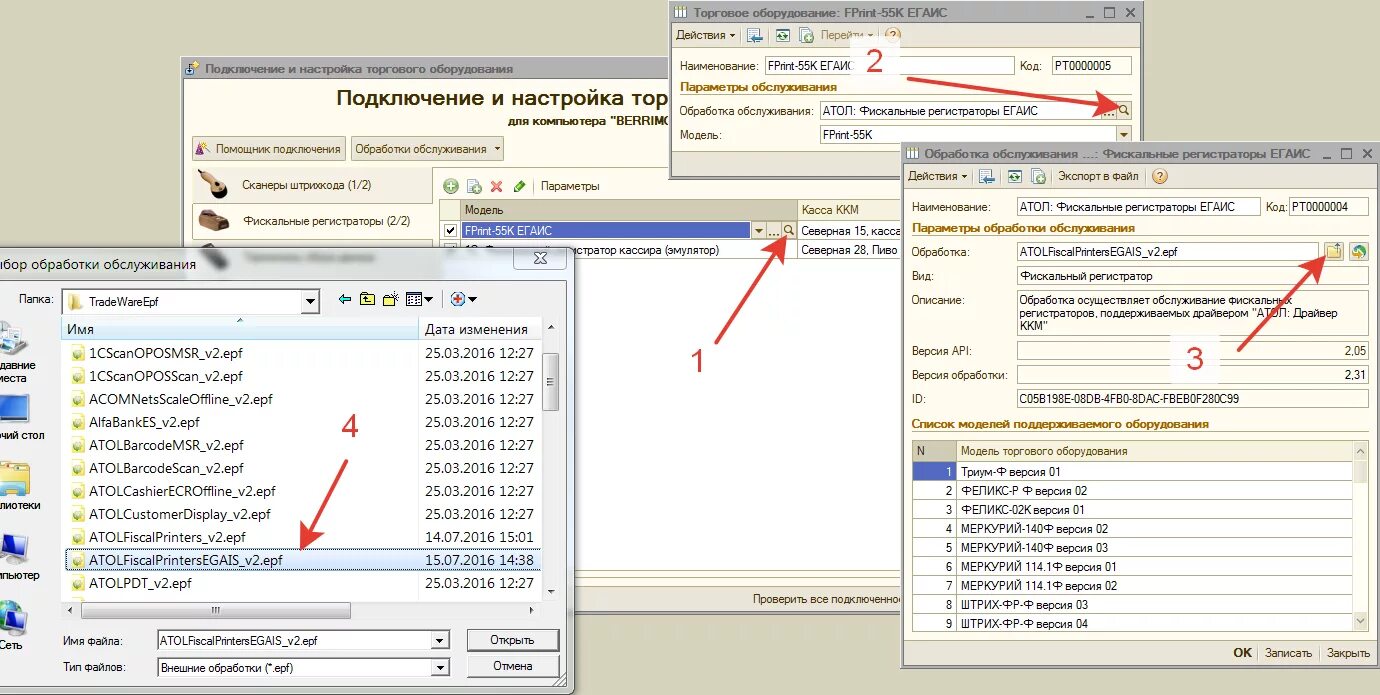1380x695 pixels.
Task: Open the Действия menu in Торговое оборудование window
Action: click(705, 35)
